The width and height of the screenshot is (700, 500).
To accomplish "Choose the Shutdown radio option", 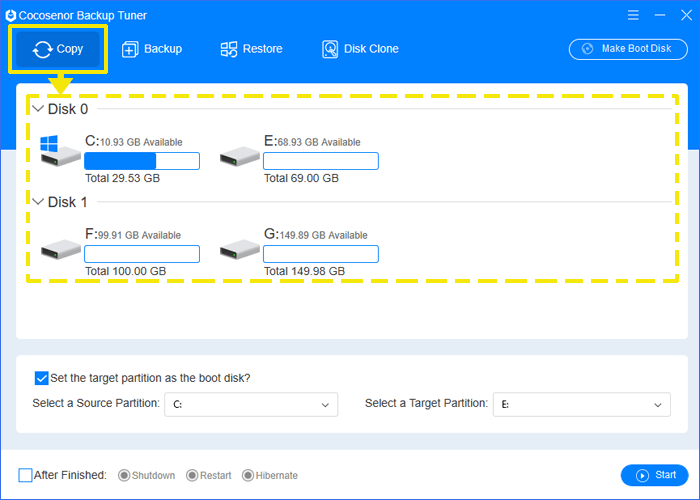I will tap(124, 475).
